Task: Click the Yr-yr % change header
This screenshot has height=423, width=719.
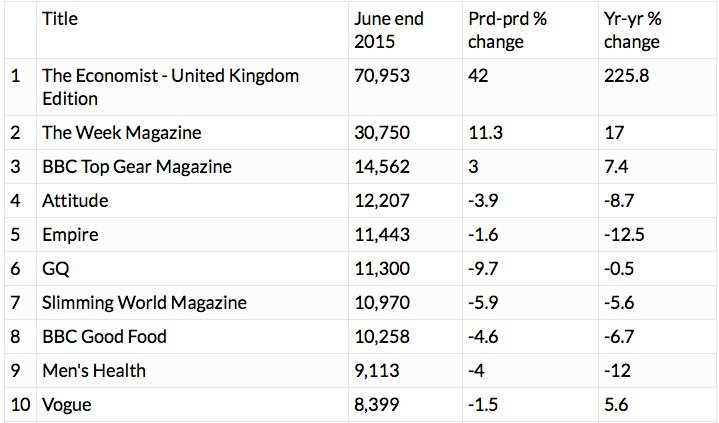Action: click(632, 30)
